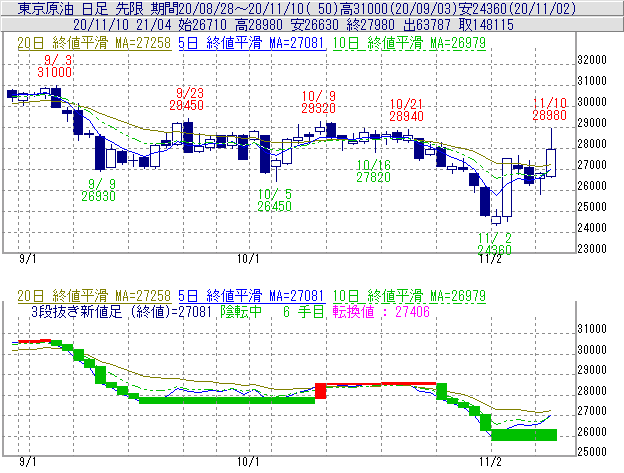Image resolution: width=624 pixels, height=473 pixels.
Task: Click the tall white candle after the 11/2 low
Action: pos(507,188)
